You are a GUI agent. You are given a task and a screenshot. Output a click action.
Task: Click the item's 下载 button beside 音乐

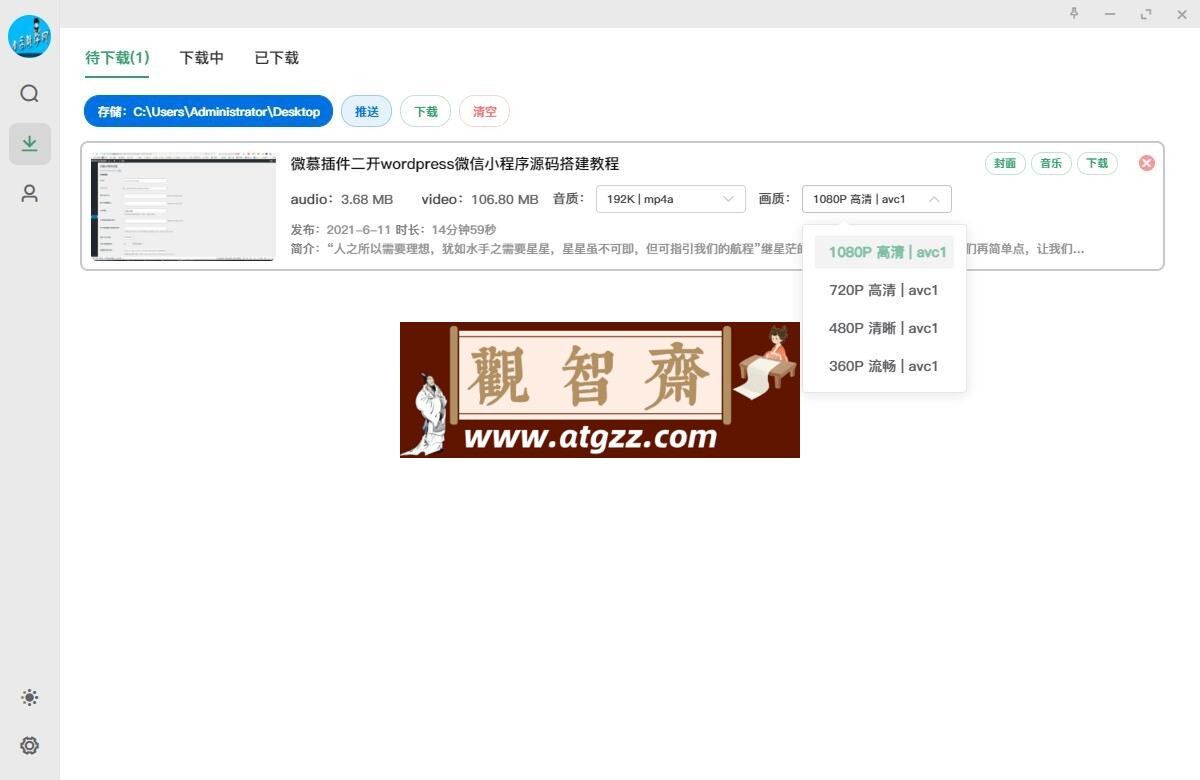[1097, 163]
